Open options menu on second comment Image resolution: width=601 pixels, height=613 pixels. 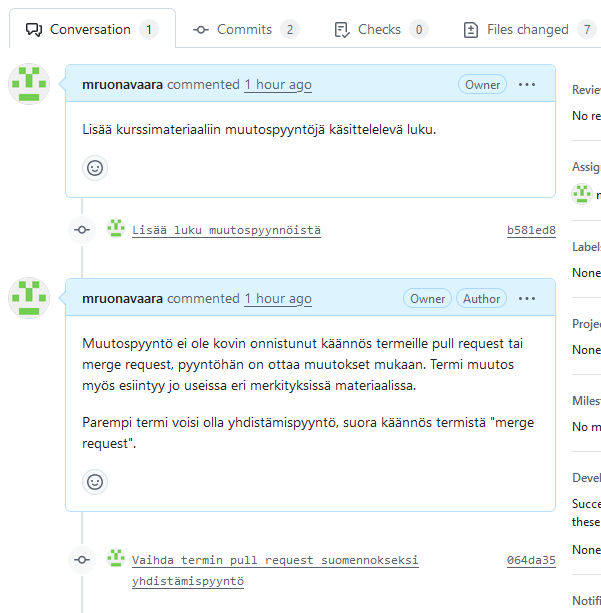coord(527,299)
